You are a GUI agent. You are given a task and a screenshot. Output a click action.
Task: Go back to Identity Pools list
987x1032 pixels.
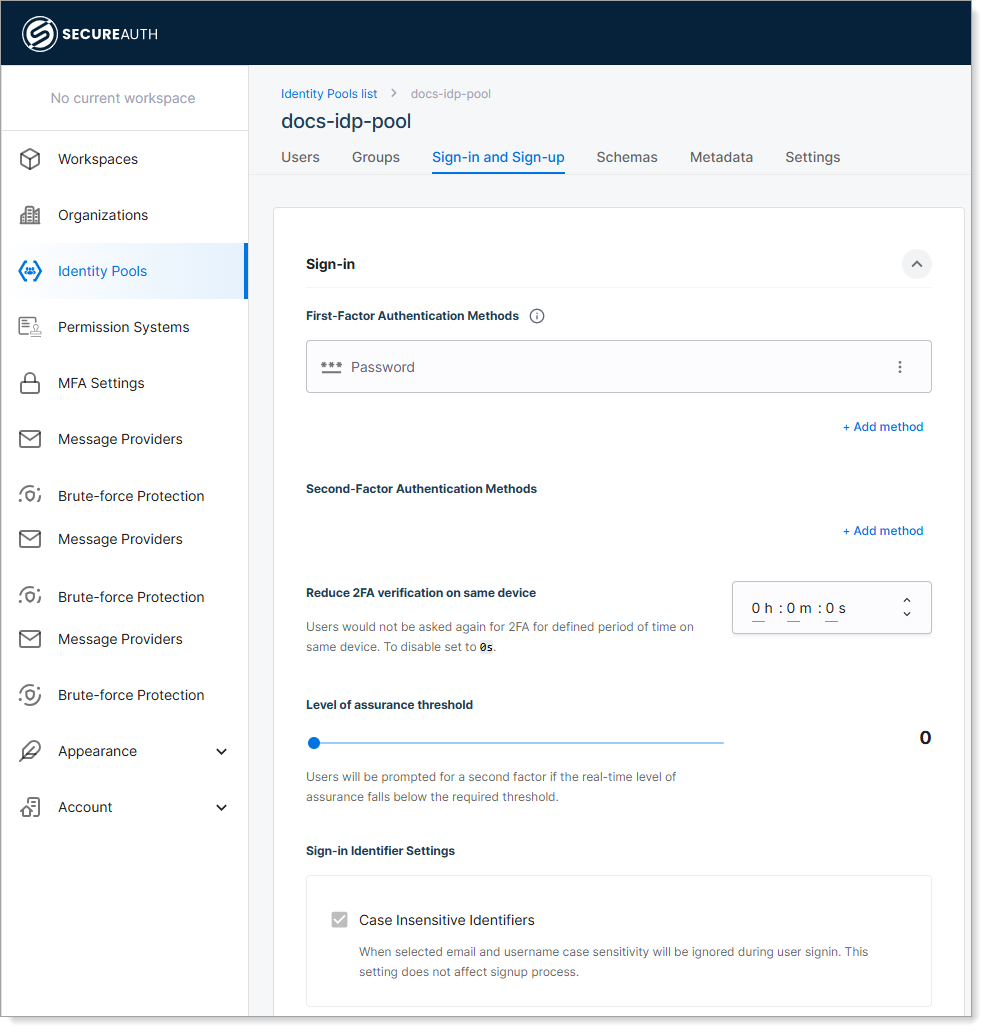[x=329, y=94]
